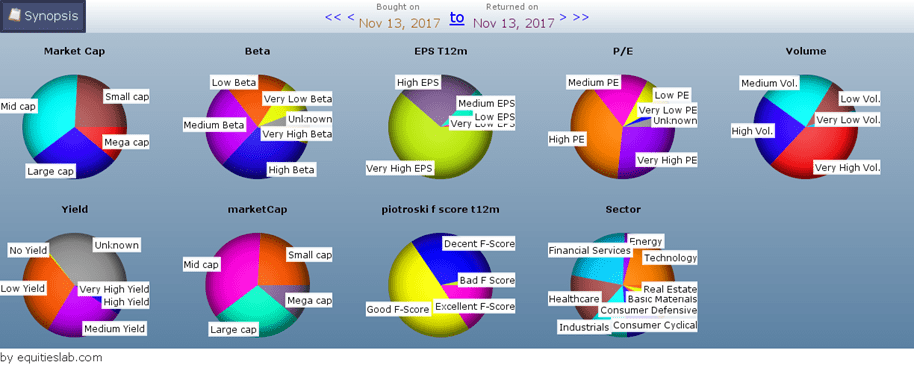Select the Good F-Score label
Image resolution: width=914 pixels, height=365 pixels.
coord(398,310)
